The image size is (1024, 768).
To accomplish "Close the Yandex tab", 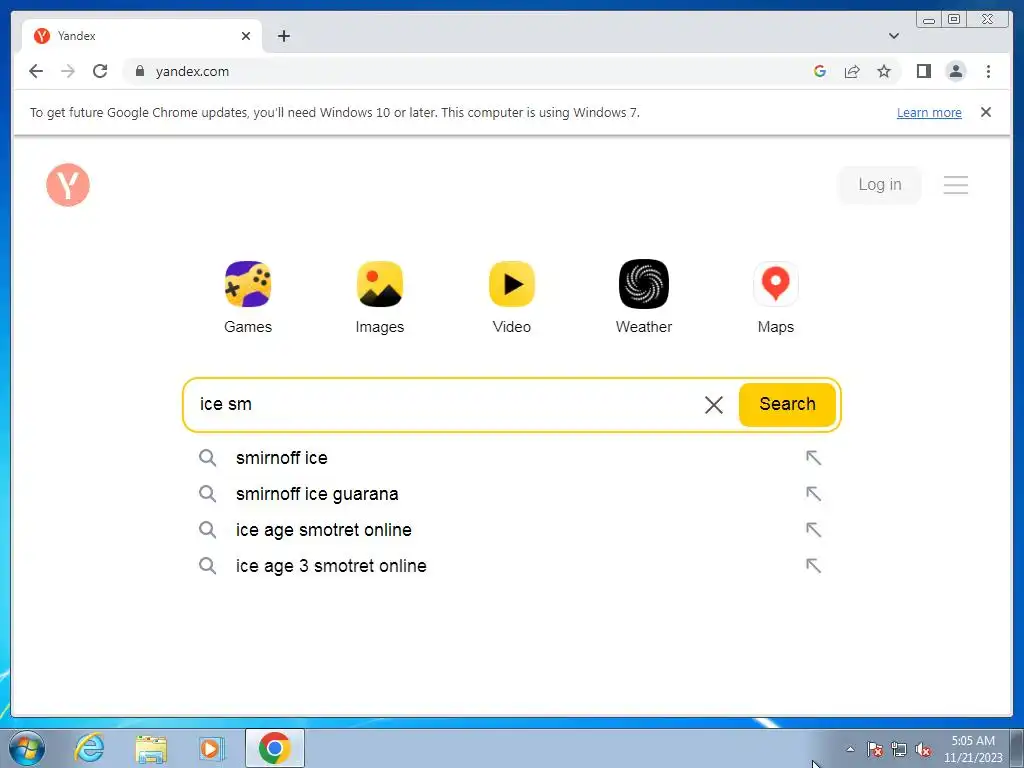I will click(246, 36).
